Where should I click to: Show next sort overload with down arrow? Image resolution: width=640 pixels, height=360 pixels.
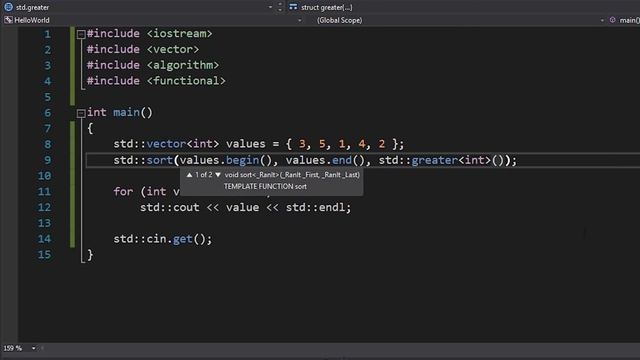[218, 175]
